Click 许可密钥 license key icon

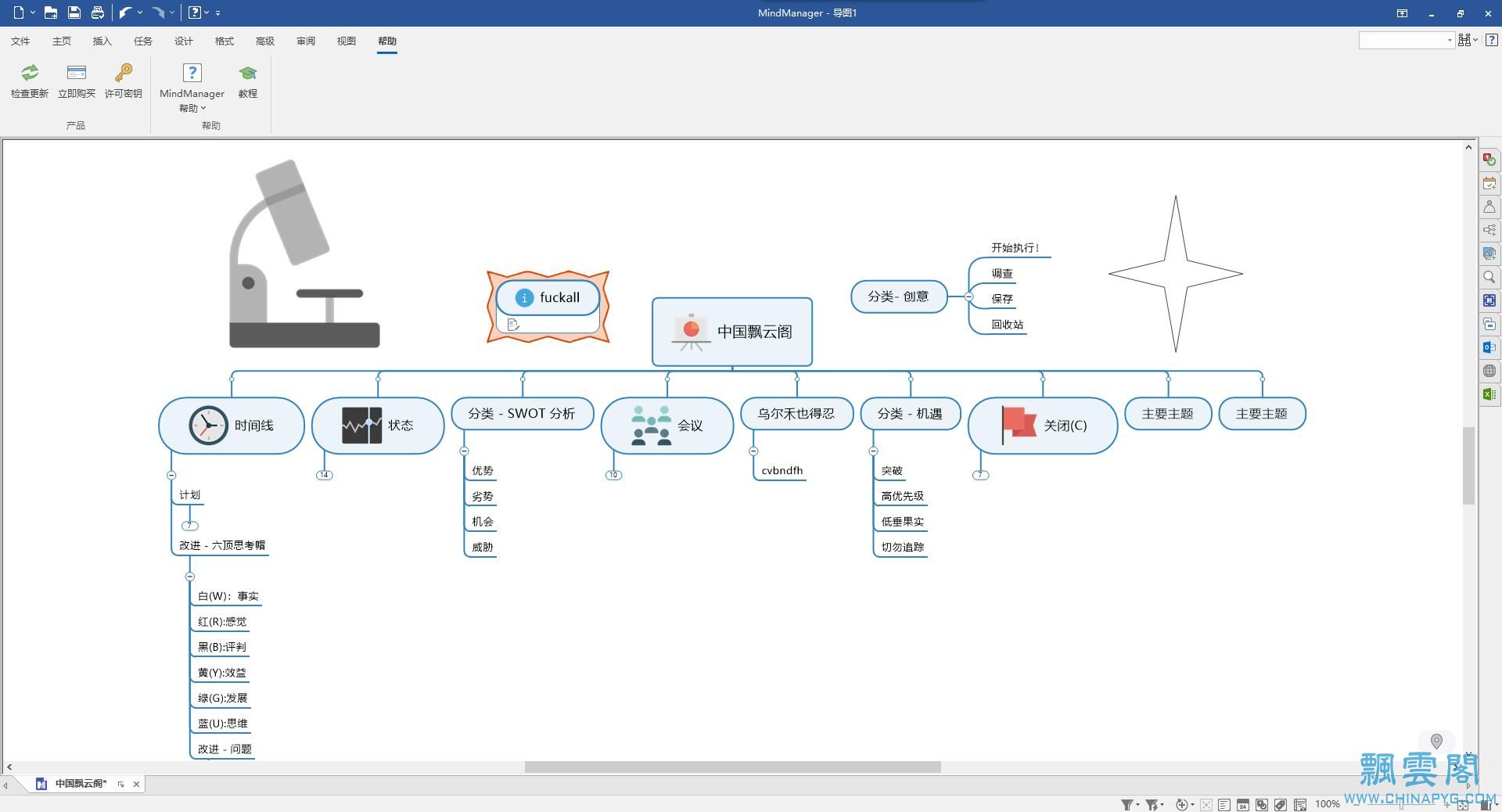pos(124,73)
